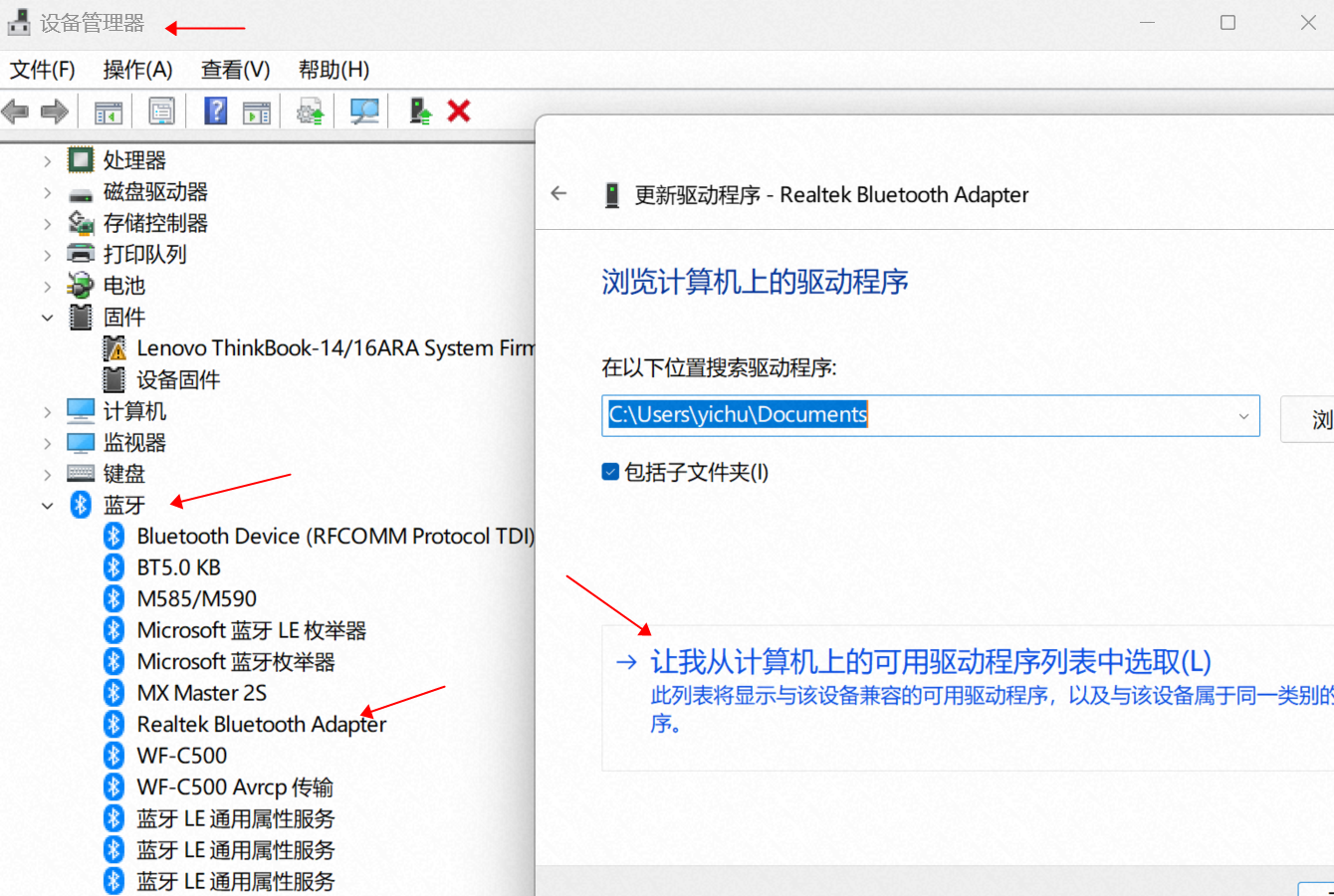Image resolution: width=1334 pixels, height=896 pixels.
Task: Expand the 监视器 category chevron
Action: (x=47, y=443)
